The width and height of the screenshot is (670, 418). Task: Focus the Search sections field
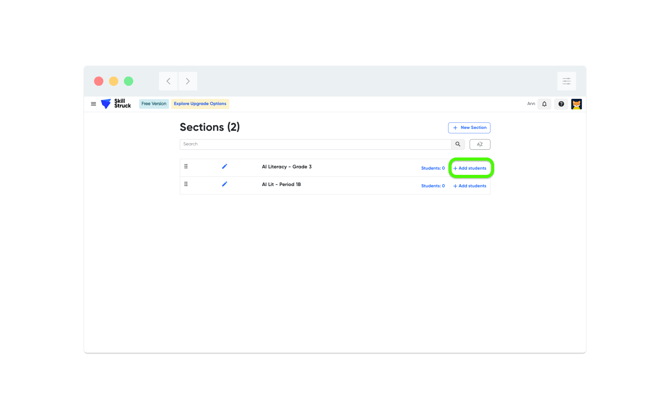[315, 144]
